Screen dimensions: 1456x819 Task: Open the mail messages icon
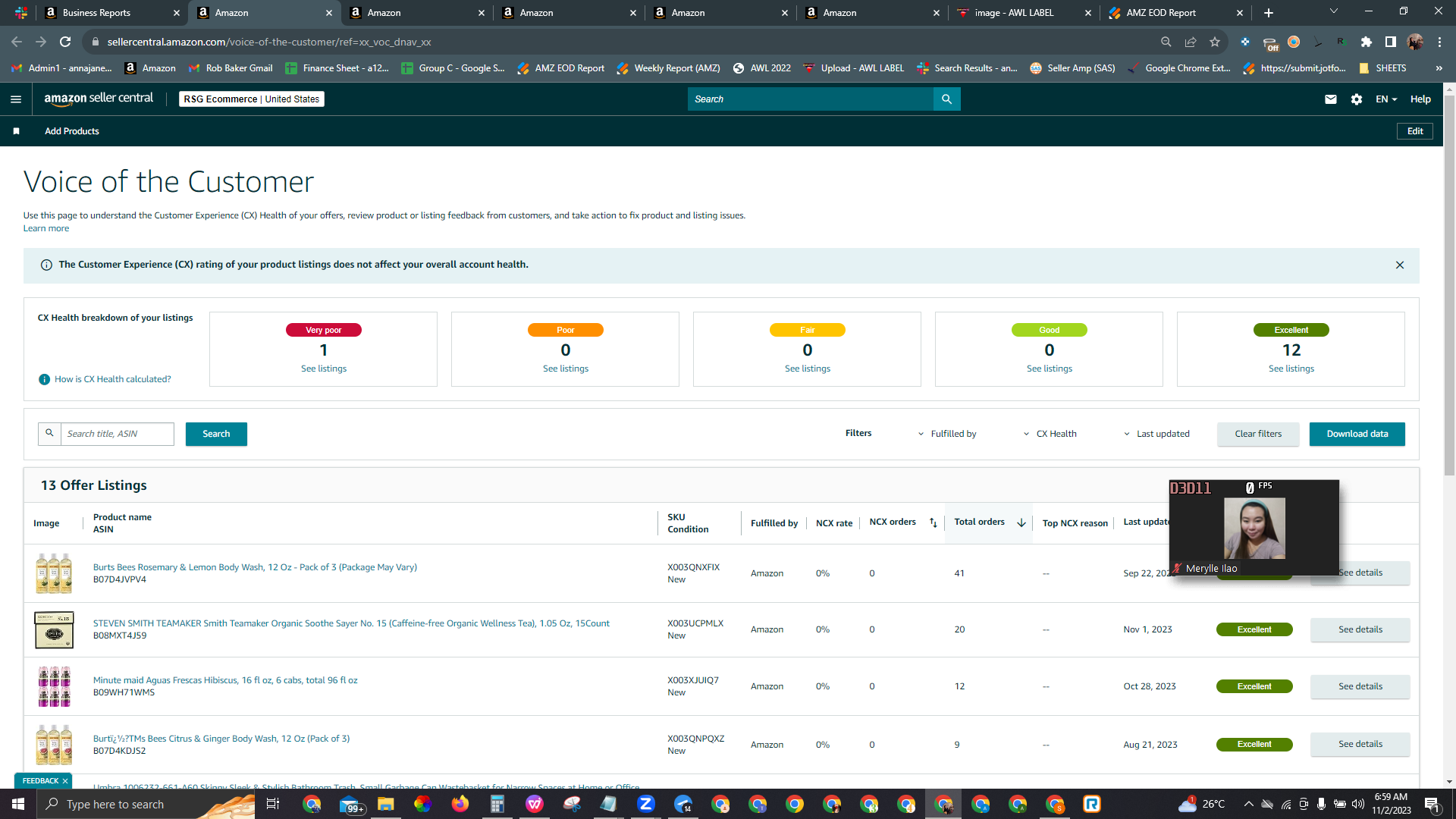[x=1330, y=99]
